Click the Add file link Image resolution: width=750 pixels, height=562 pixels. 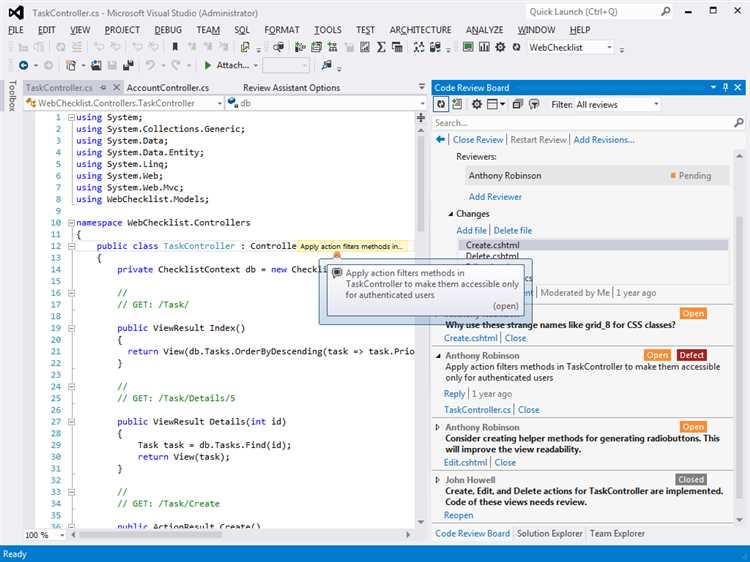point(471,231)
